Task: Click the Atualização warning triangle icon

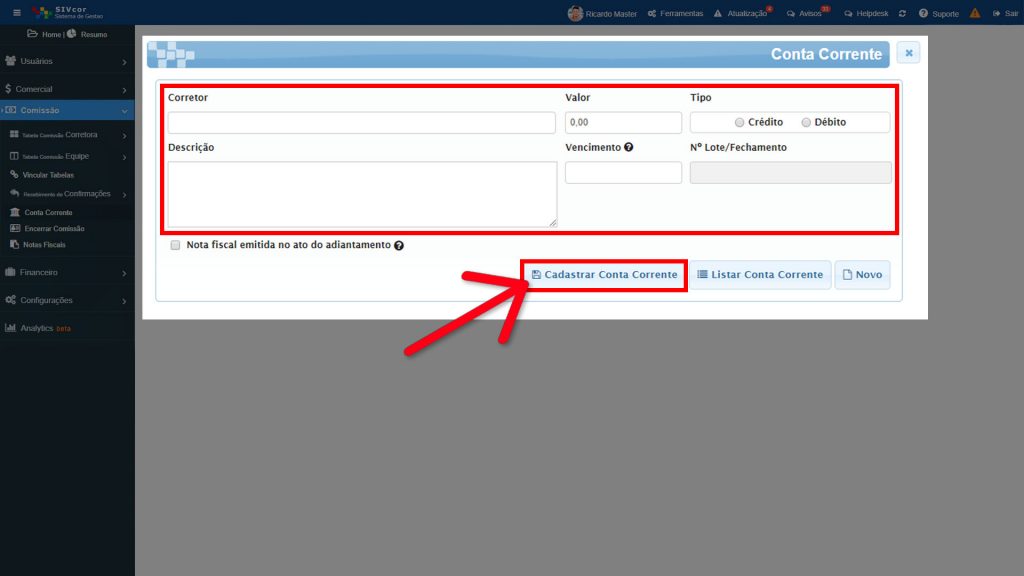Action: click(x=718, y=13)
